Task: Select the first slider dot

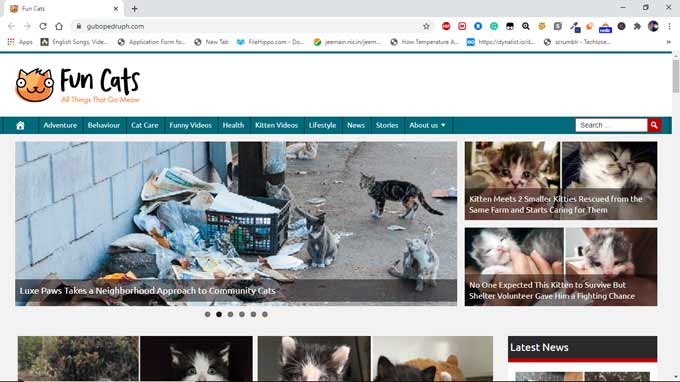Action: click(x=207, y=314)
